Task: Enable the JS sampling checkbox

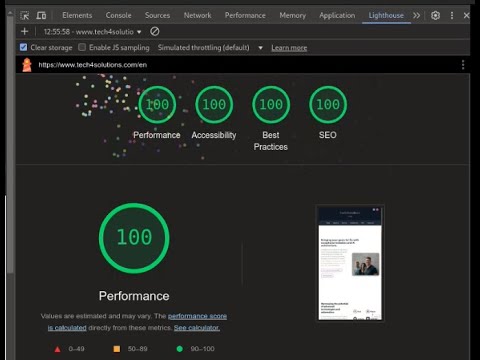Action: coord(82,47)
